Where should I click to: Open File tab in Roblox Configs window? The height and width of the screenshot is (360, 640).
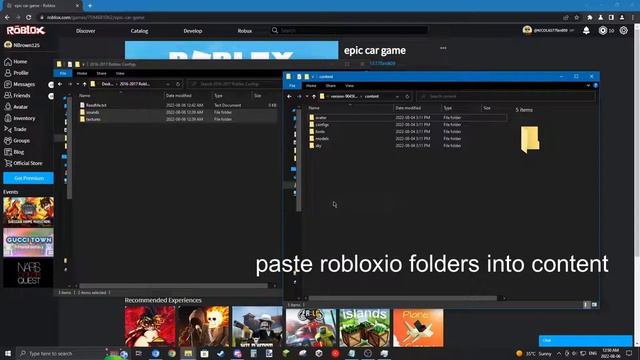pyautogui.click(x=63, y=73)
